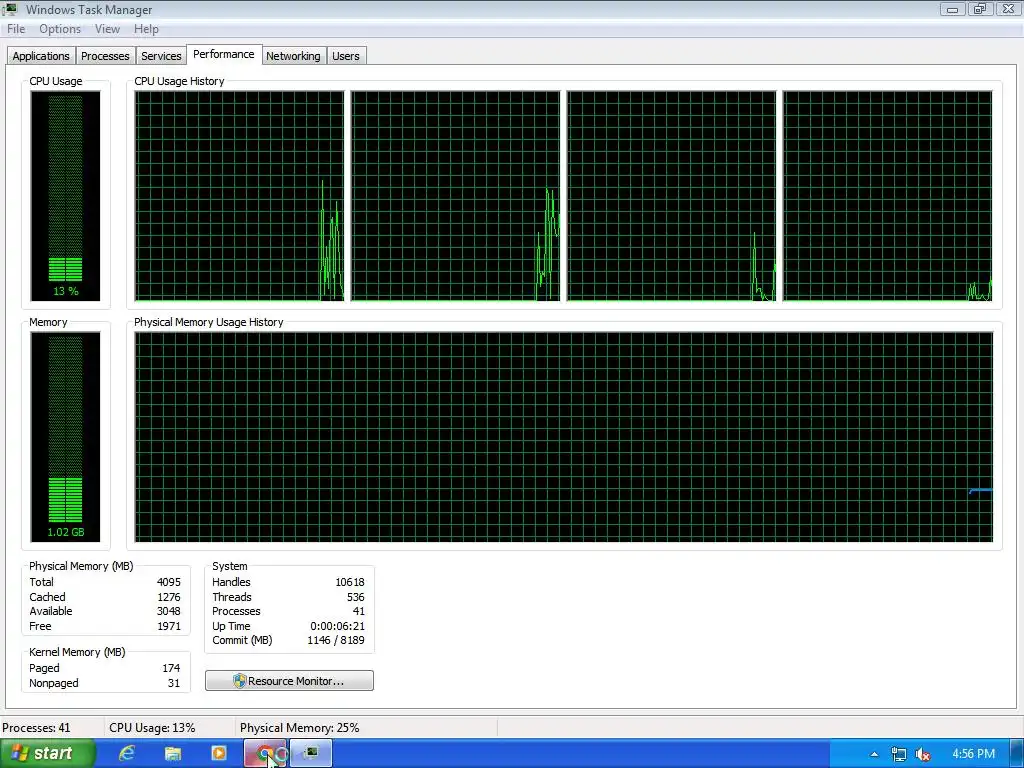This screenshot has width=1024, height=768.
Task: Open the Windows start menu
Action: pyautogui.click(x=47, y=753)
